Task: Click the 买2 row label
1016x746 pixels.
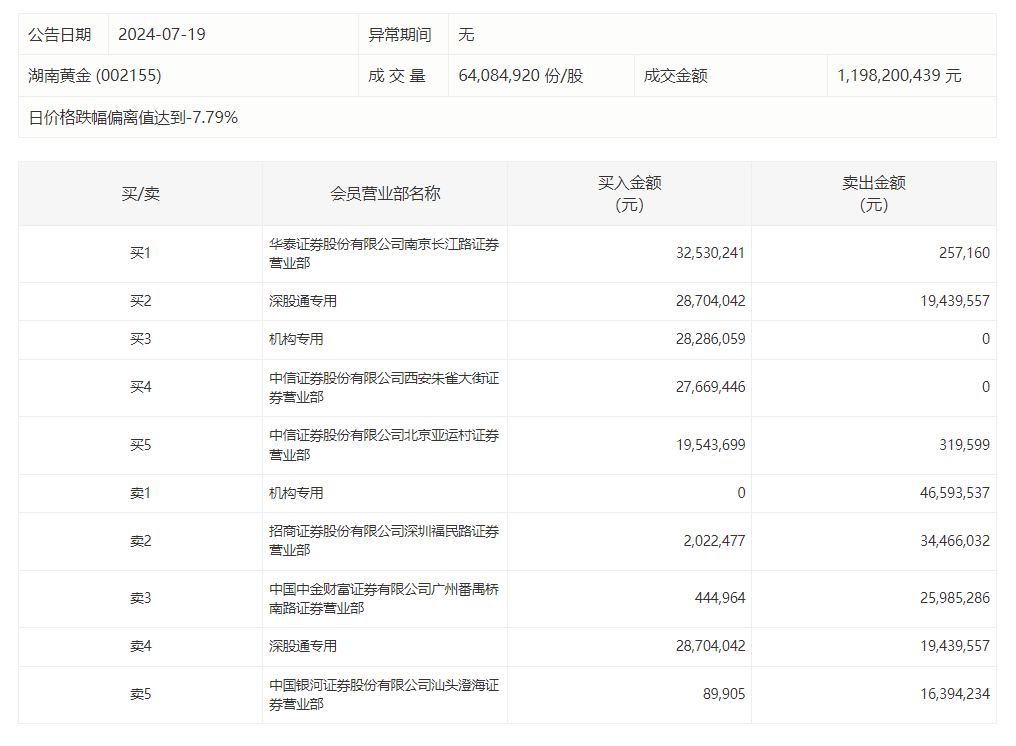Action: tap(141, 301)
